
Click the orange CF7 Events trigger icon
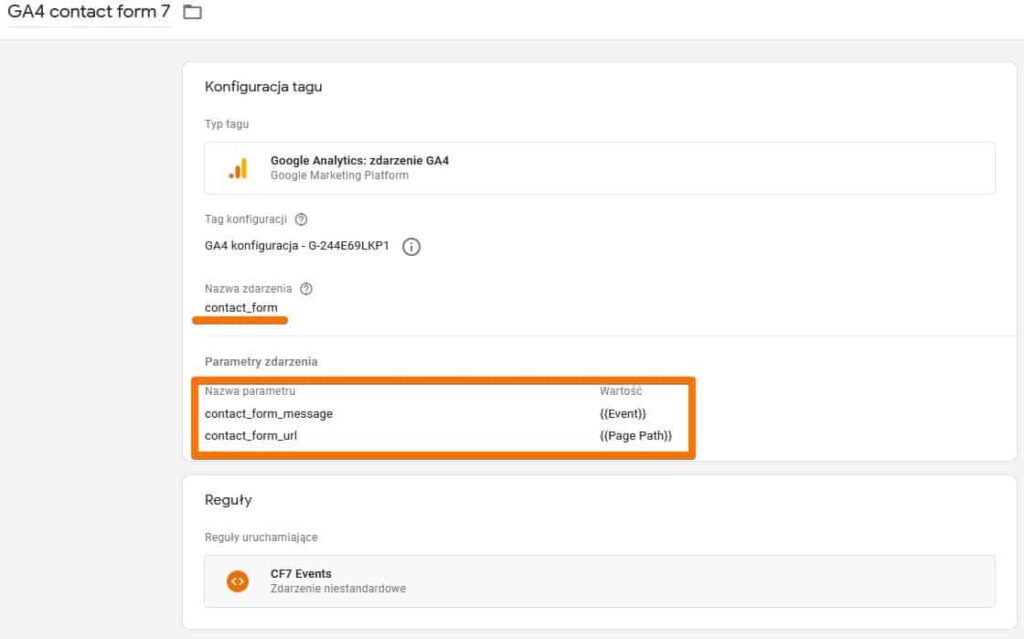coord(237,581)
